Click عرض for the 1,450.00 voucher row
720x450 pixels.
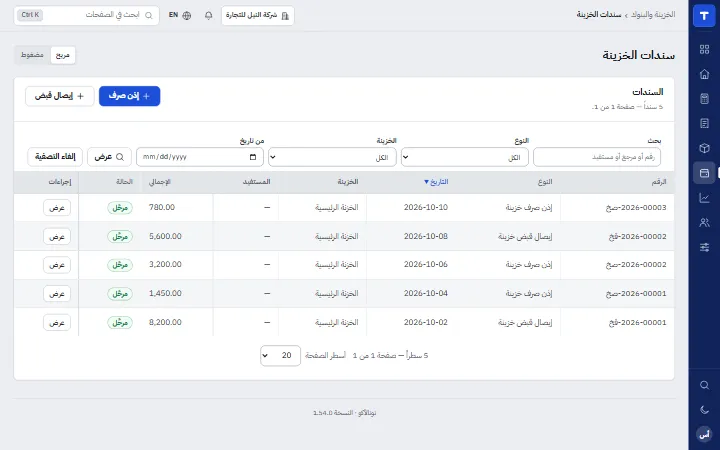coord(57,293)
